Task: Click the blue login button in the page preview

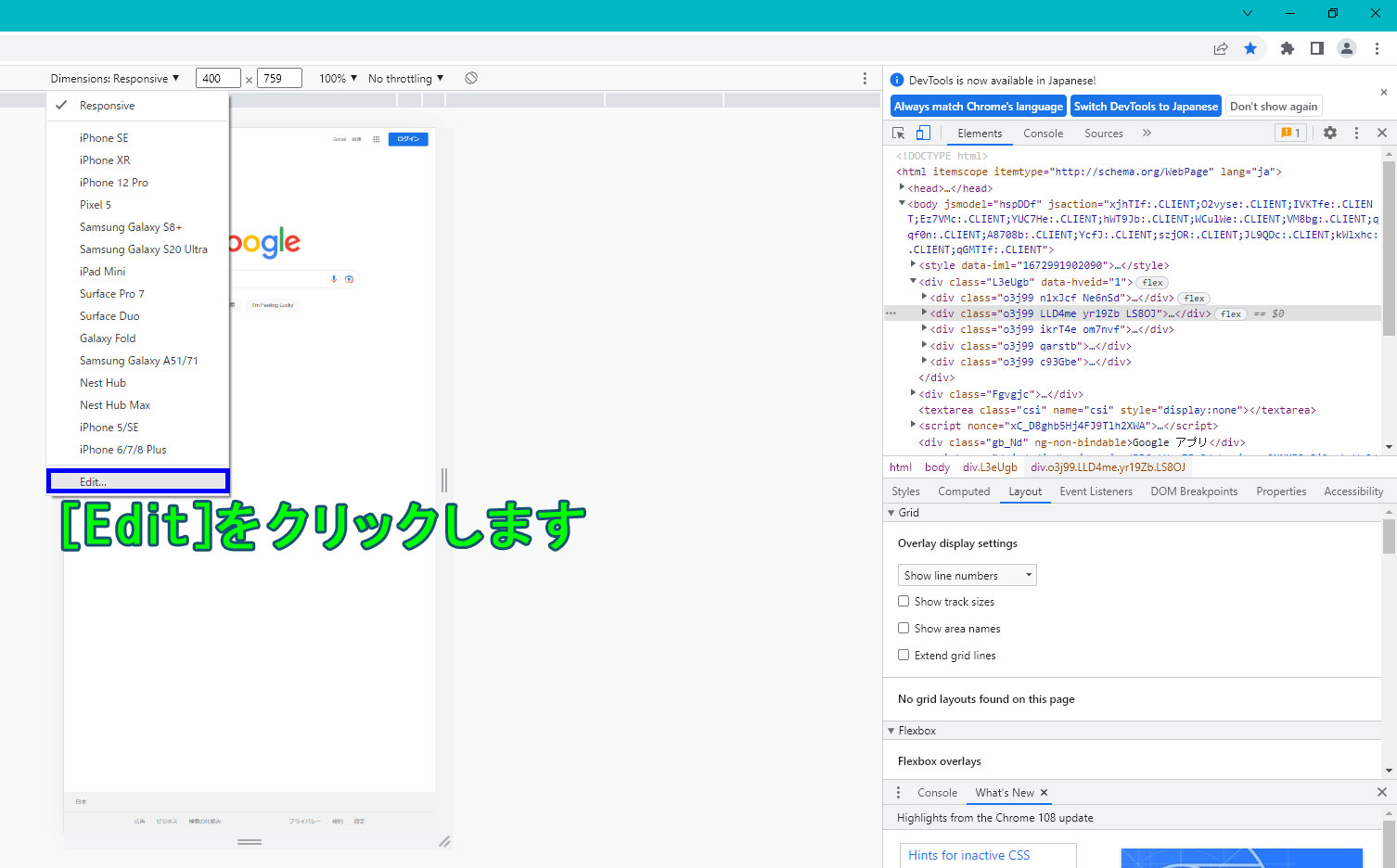Action: [x=408, y=139]
